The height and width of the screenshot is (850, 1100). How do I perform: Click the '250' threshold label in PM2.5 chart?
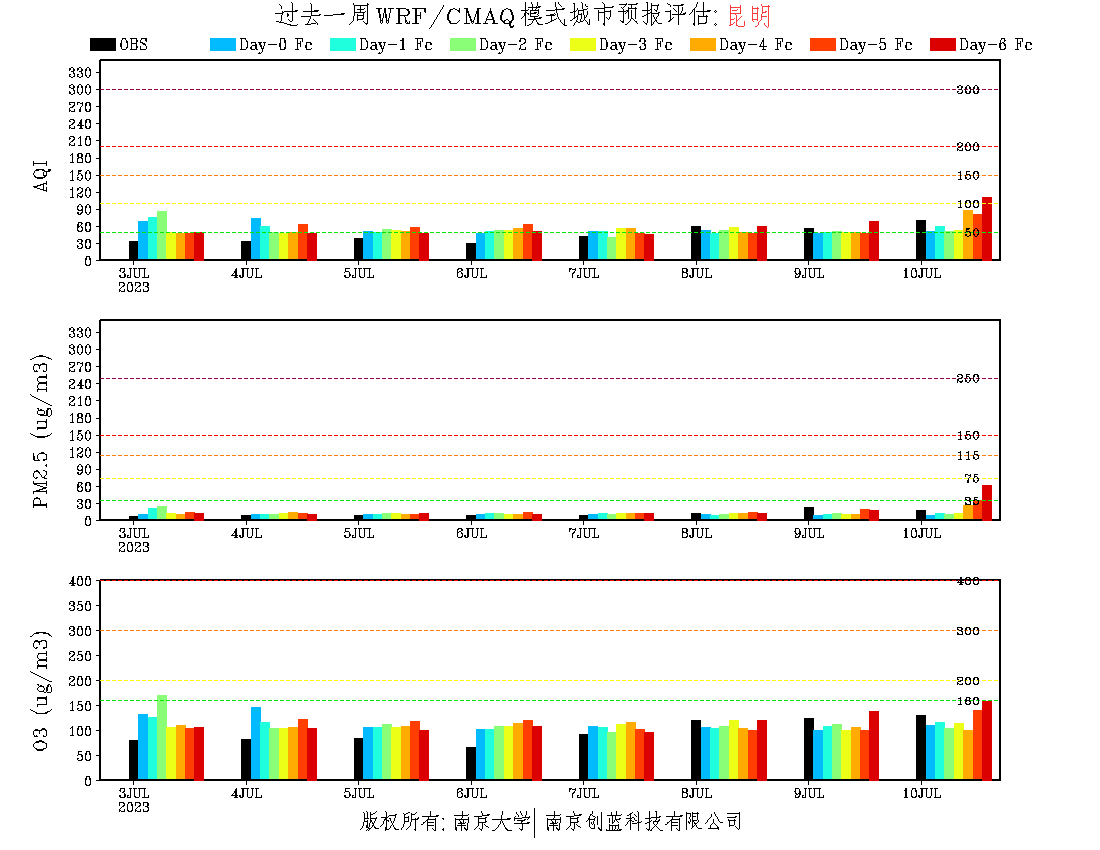pos(968,378)
